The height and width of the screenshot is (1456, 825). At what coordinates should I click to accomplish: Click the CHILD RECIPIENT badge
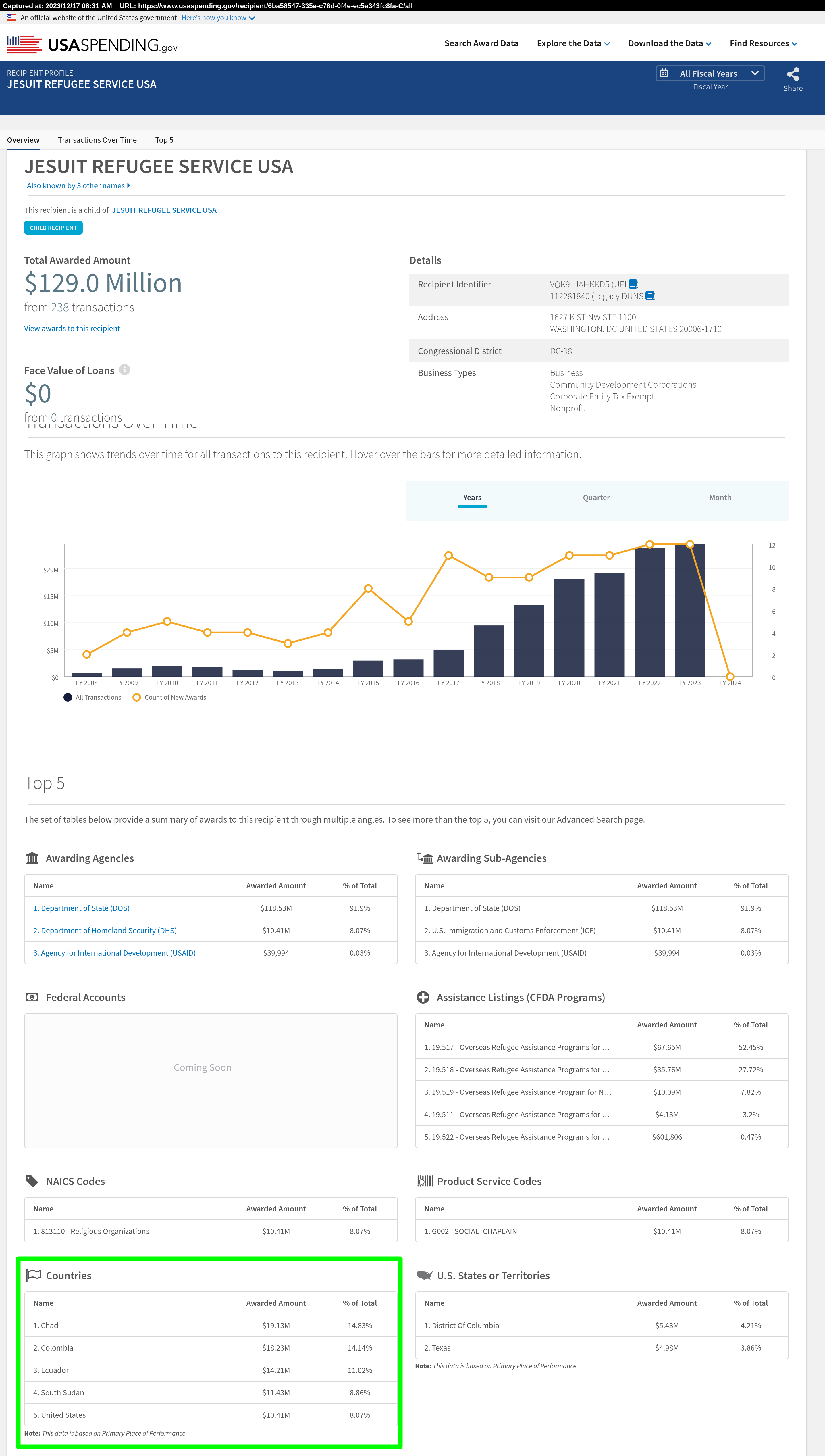53,228
